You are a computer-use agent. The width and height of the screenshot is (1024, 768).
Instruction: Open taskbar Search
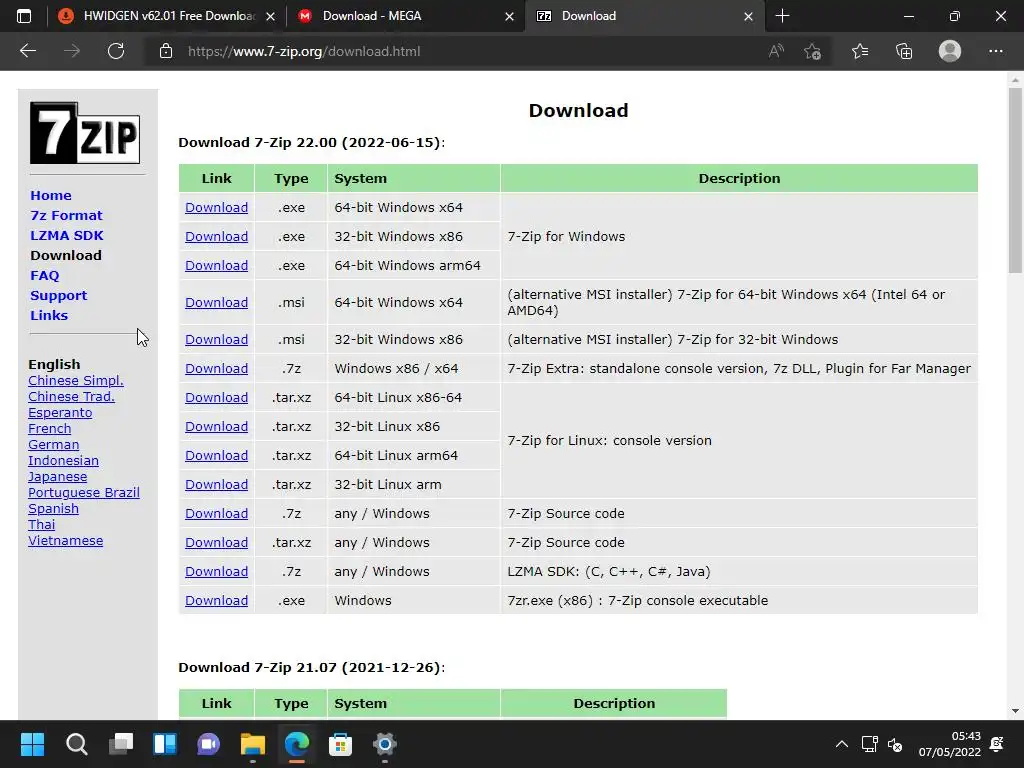point(76,744)
